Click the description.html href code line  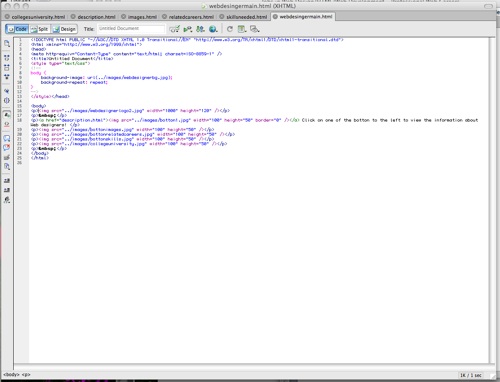[254, 122]
